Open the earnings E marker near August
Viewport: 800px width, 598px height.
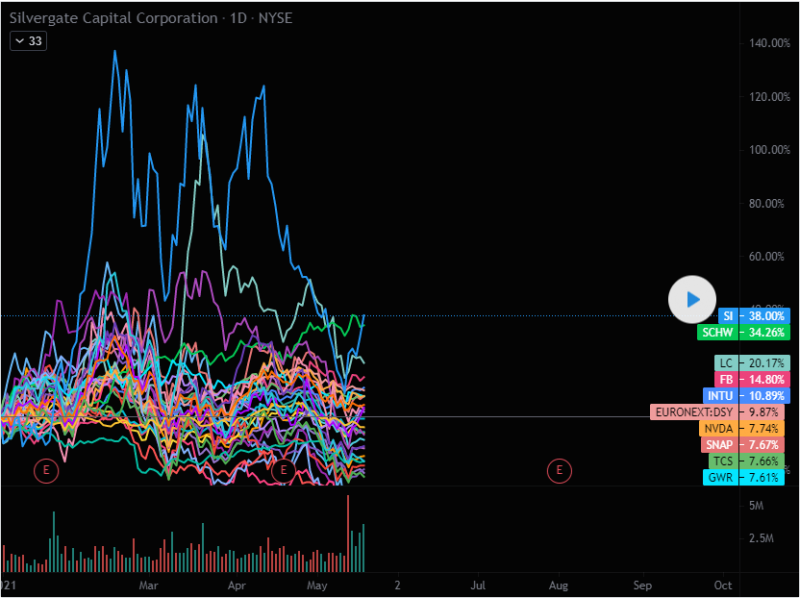[x=560, y=469]
